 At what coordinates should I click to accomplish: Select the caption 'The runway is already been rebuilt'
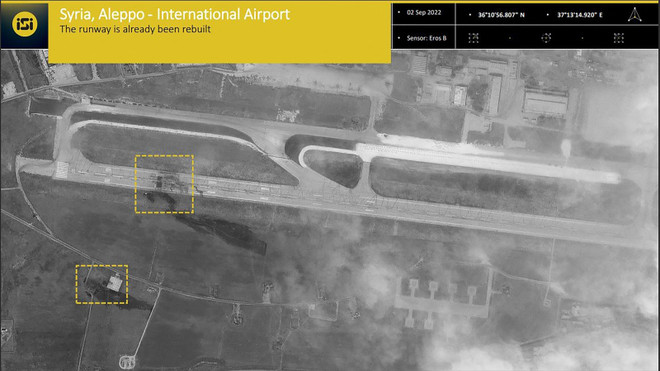tap(135, 29)
